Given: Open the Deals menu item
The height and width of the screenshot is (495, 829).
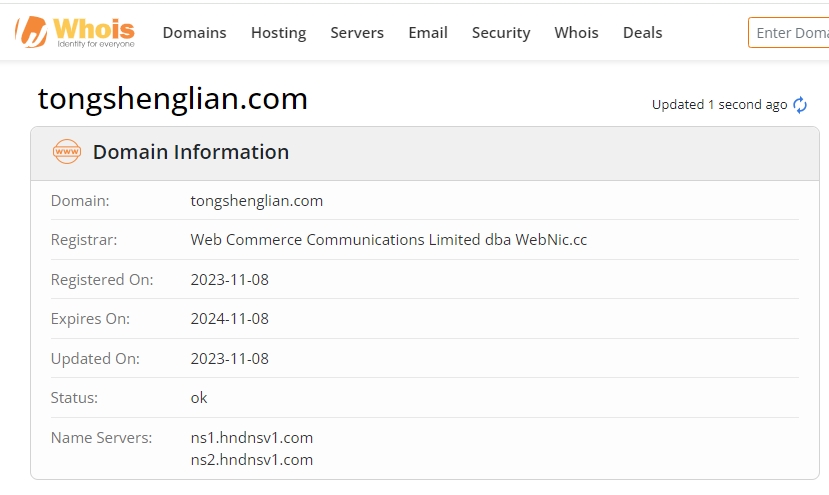Looking at the screenshot, I should 642,33.
